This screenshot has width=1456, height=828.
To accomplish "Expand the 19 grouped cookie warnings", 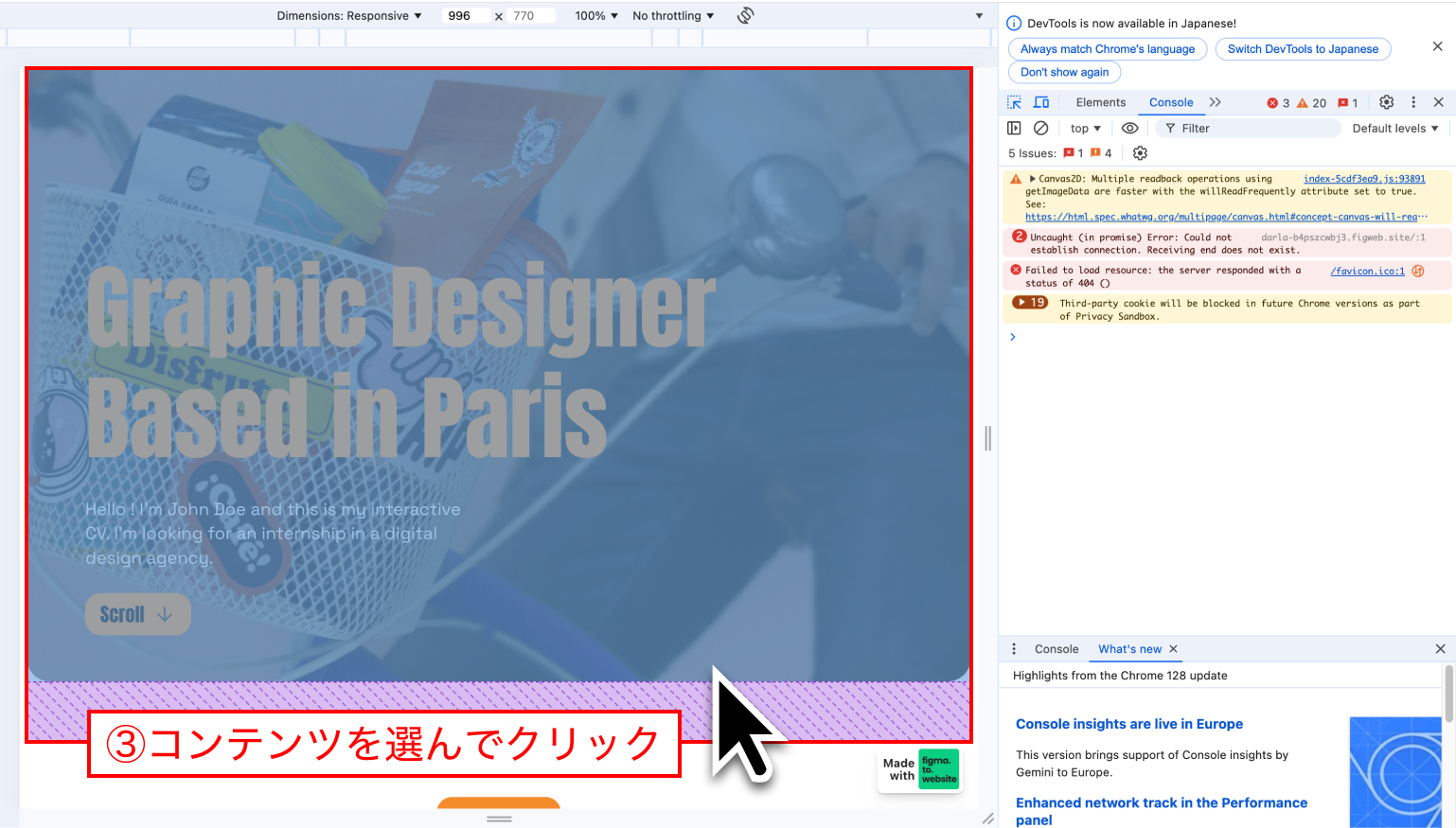I will click(x=1030, y=303).
